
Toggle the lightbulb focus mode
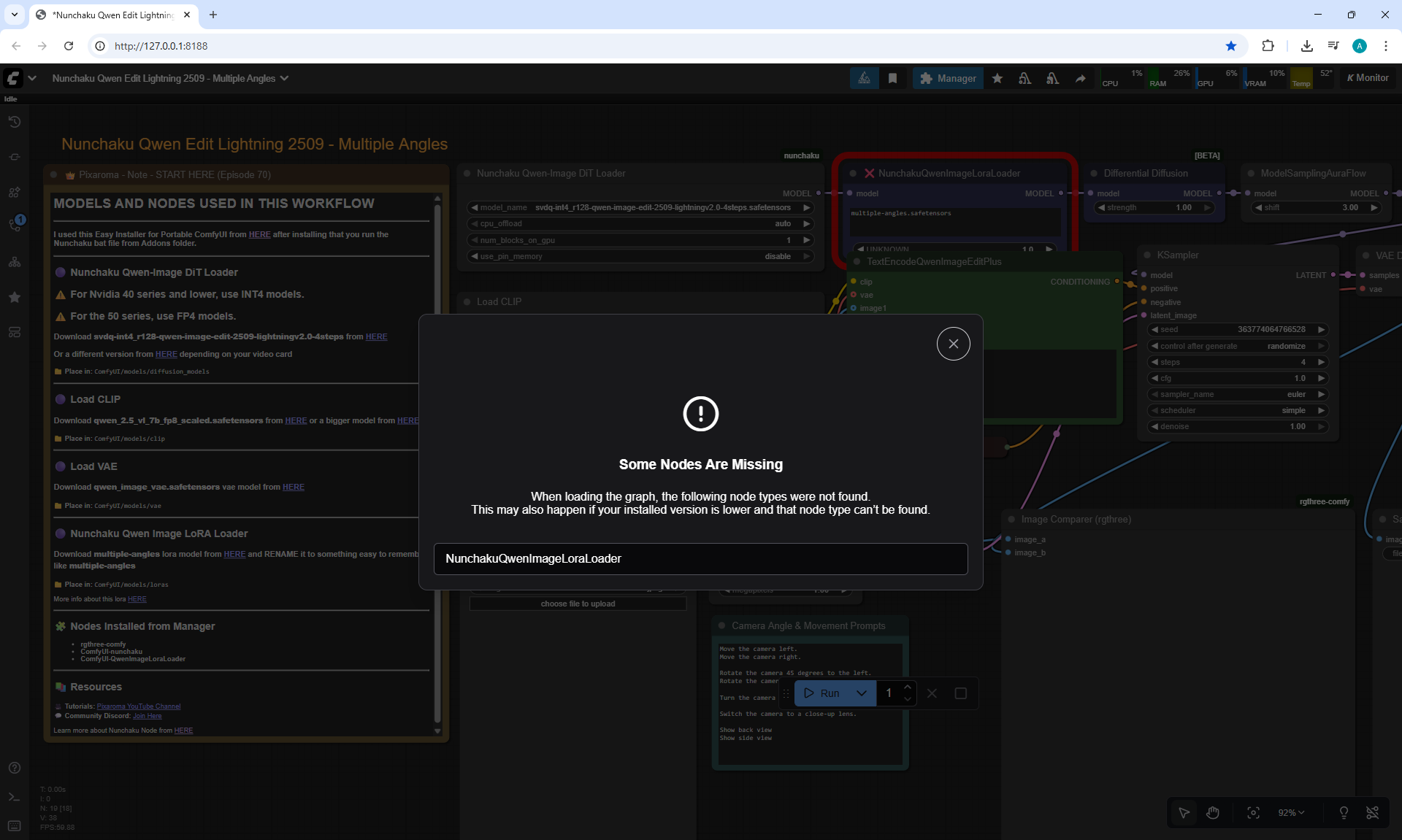tap(1344, 813)
